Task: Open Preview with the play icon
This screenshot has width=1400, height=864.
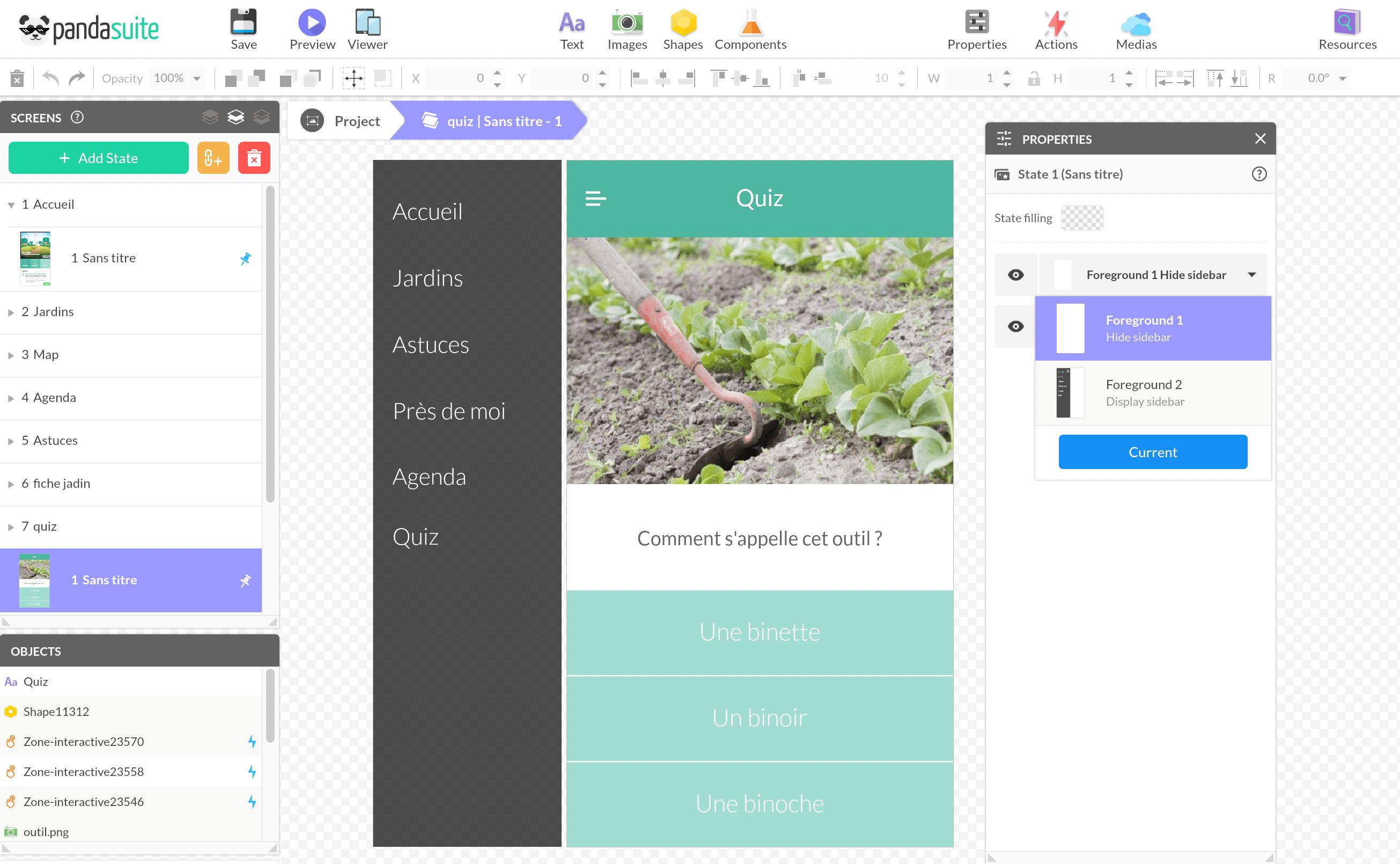Action: 312,23
